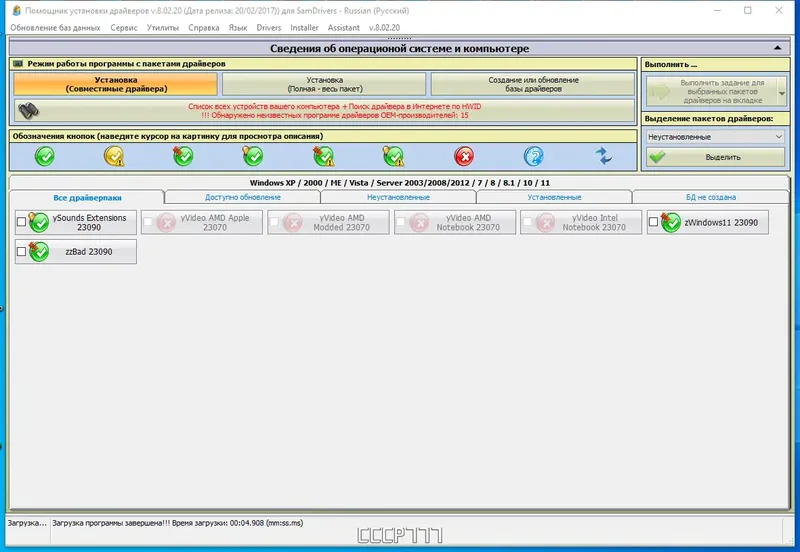The width and height of the screenshot is (800, 552).
Task: Choose Создание или обновление базы драйверов
Action: click(533, 84)
